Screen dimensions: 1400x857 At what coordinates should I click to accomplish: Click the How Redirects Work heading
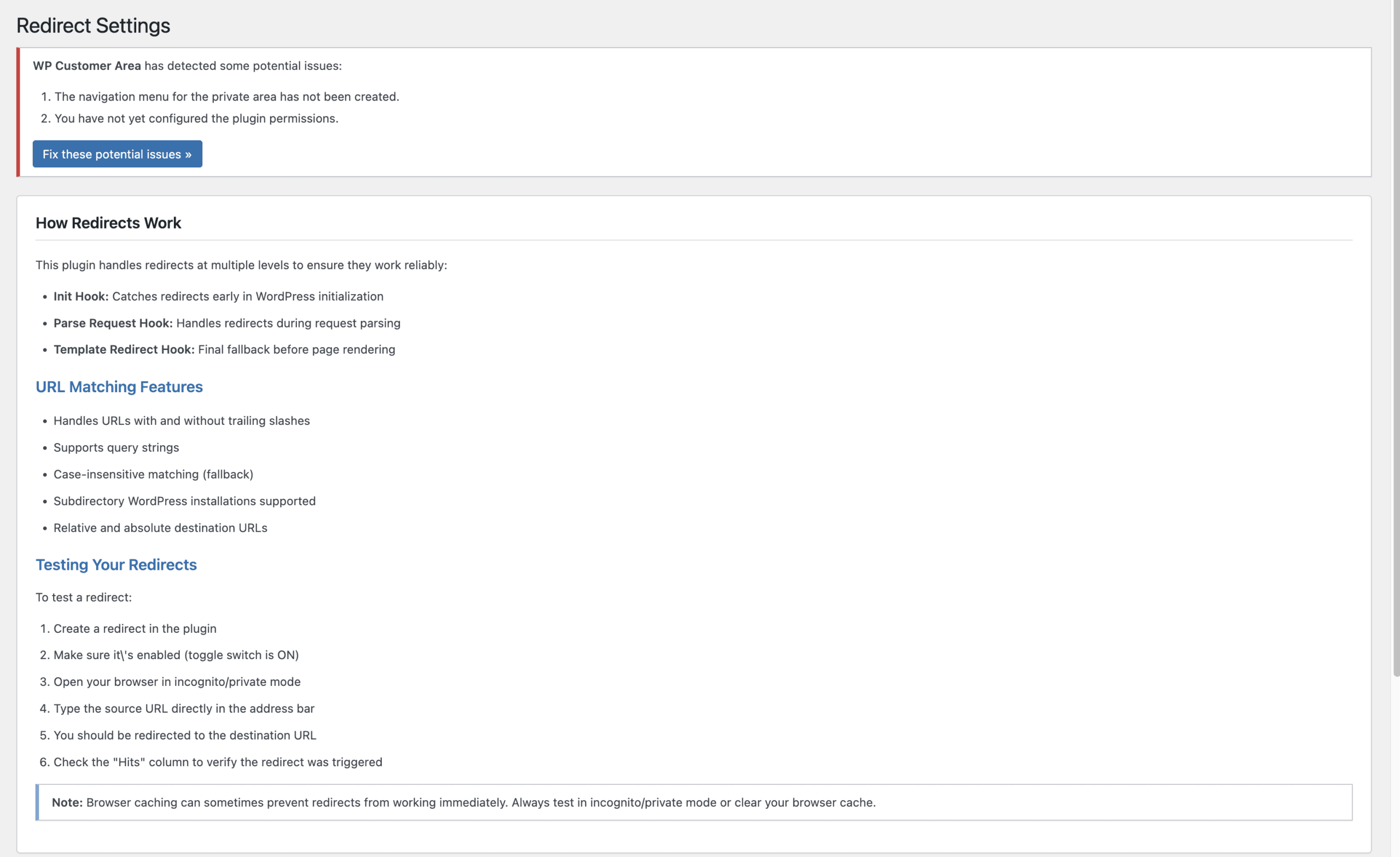pos(108,223)
